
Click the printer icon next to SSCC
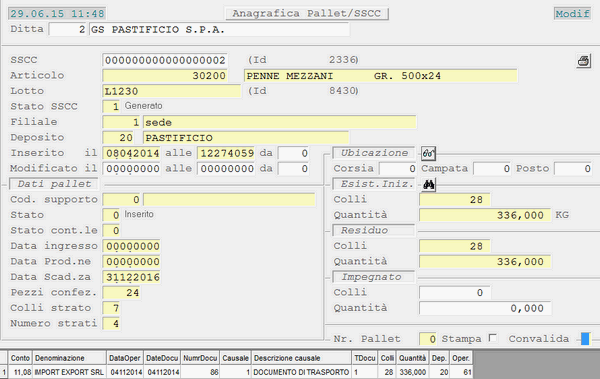584,61
